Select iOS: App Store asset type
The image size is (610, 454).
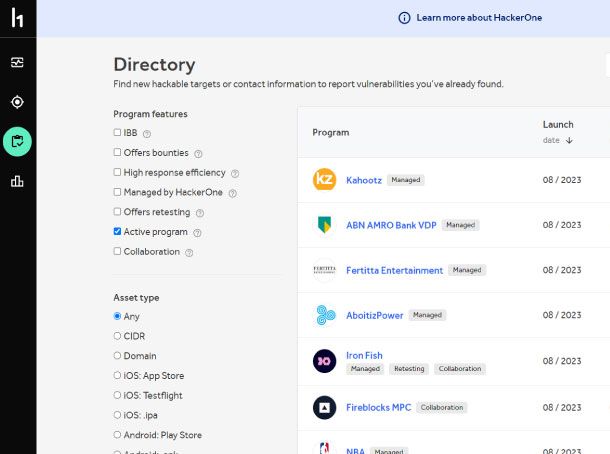[x=117, y=375]
